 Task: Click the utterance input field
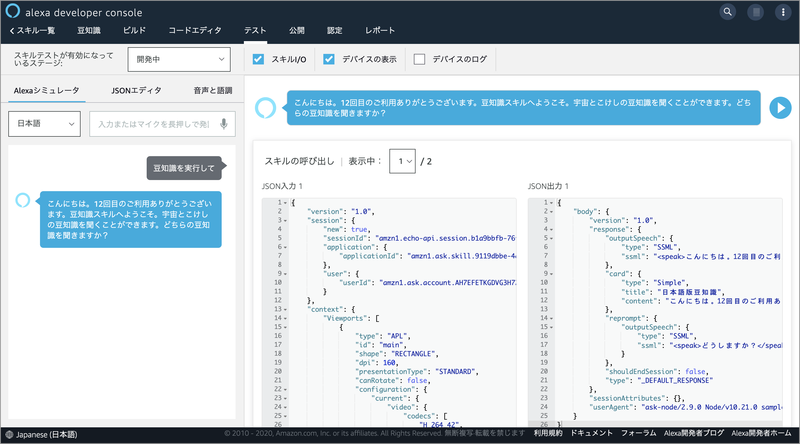pos(162,124)
